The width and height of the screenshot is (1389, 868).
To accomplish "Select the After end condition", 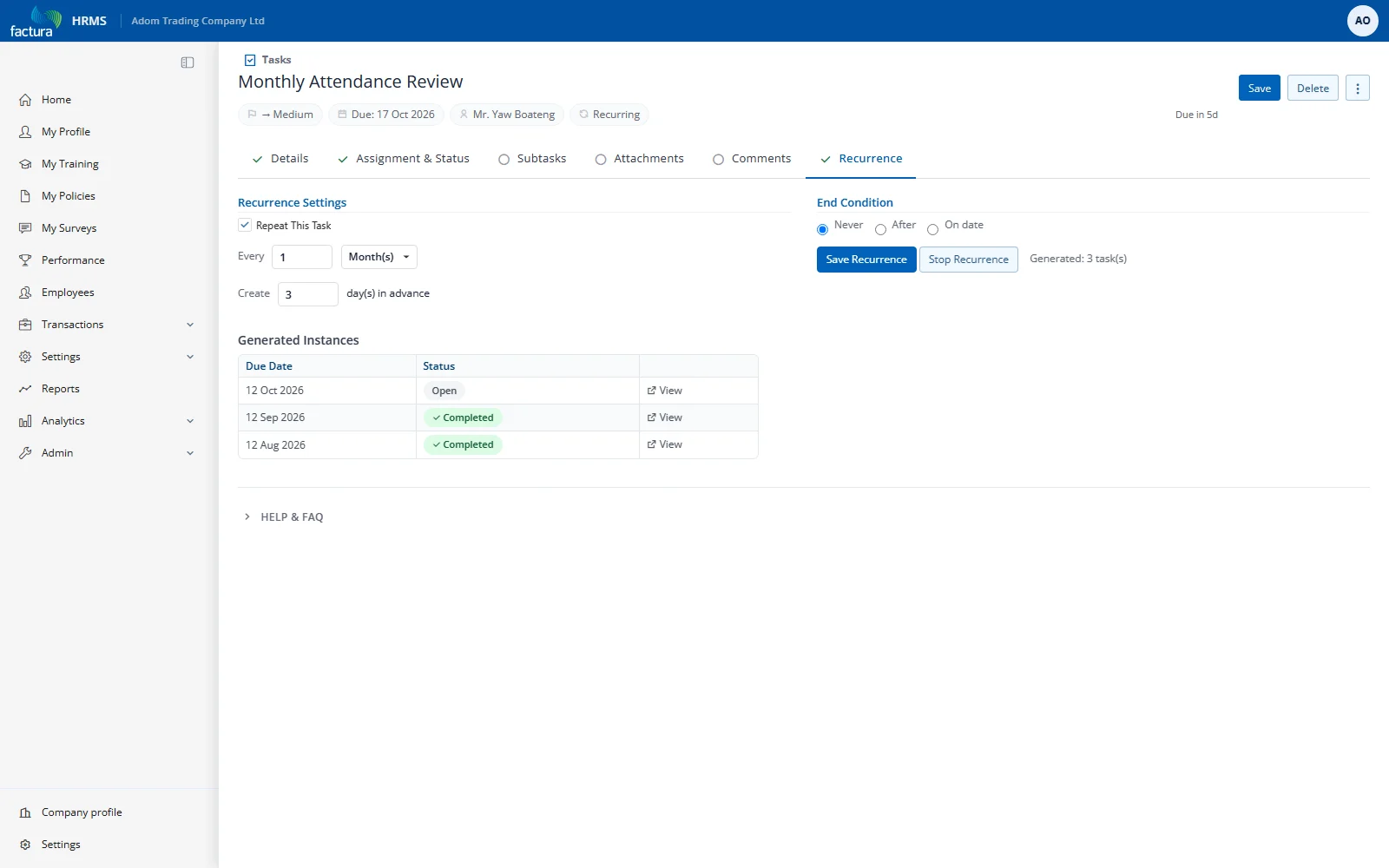I will coord(880,229).
